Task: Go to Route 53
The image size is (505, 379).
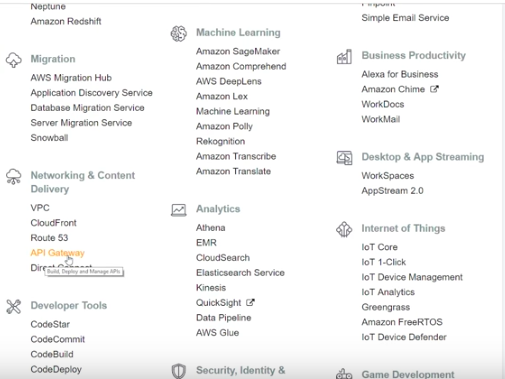Action: 49,238
